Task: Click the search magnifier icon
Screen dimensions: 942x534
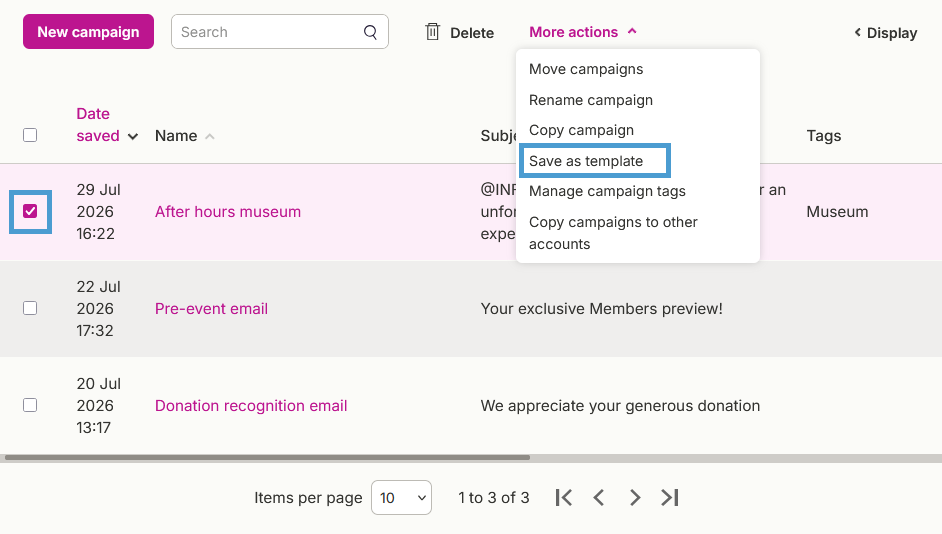Action: 371,32
